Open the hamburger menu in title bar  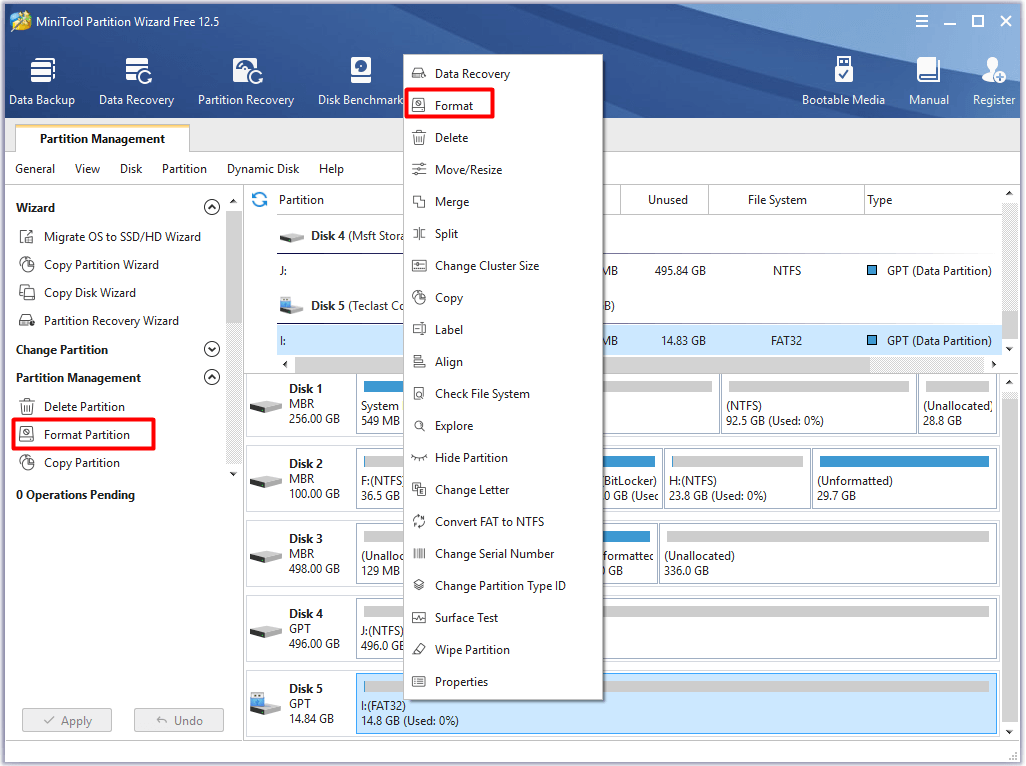tap(921, 22)
